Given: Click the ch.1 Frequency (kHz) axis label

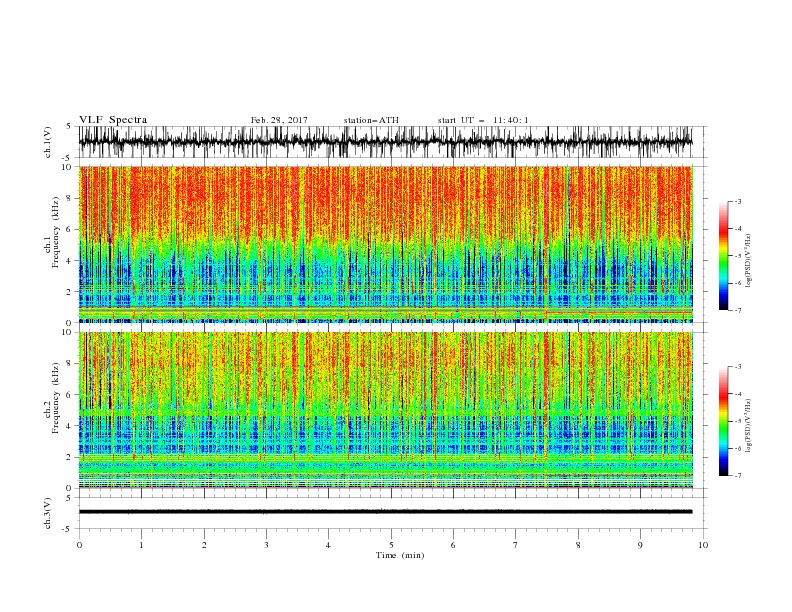Looking at the screenshot, I should coord(52,230).
